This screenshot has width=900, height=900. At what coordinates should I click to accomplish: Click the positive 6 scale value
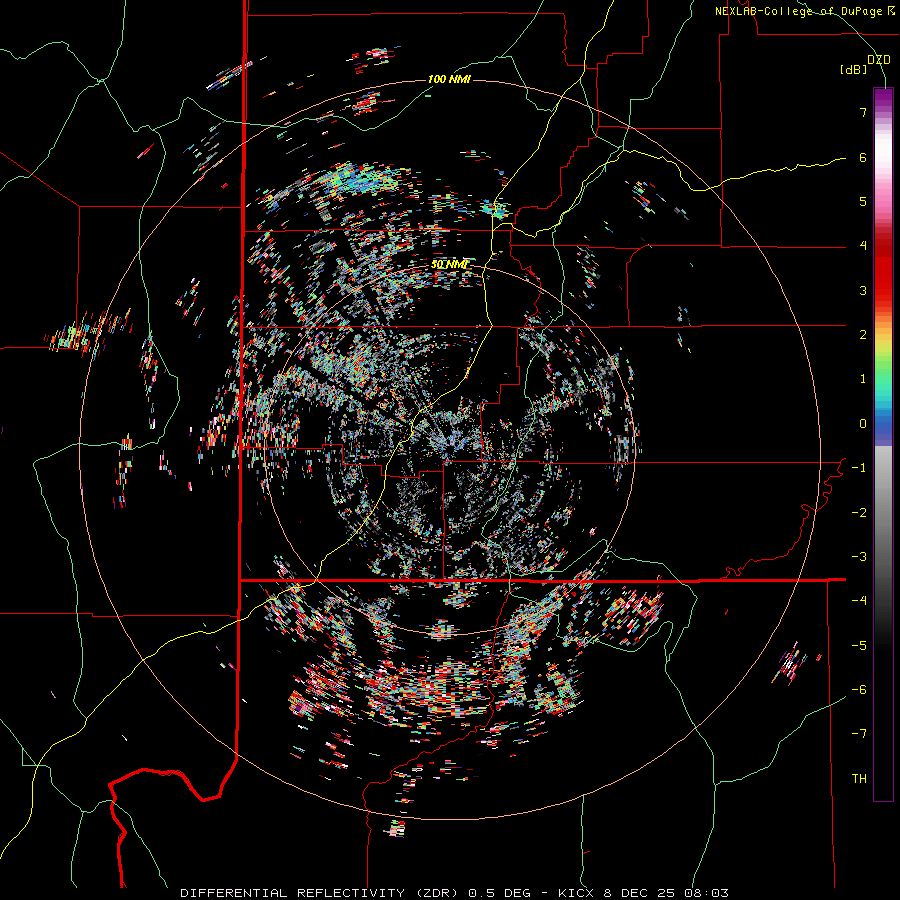[863, 157]
